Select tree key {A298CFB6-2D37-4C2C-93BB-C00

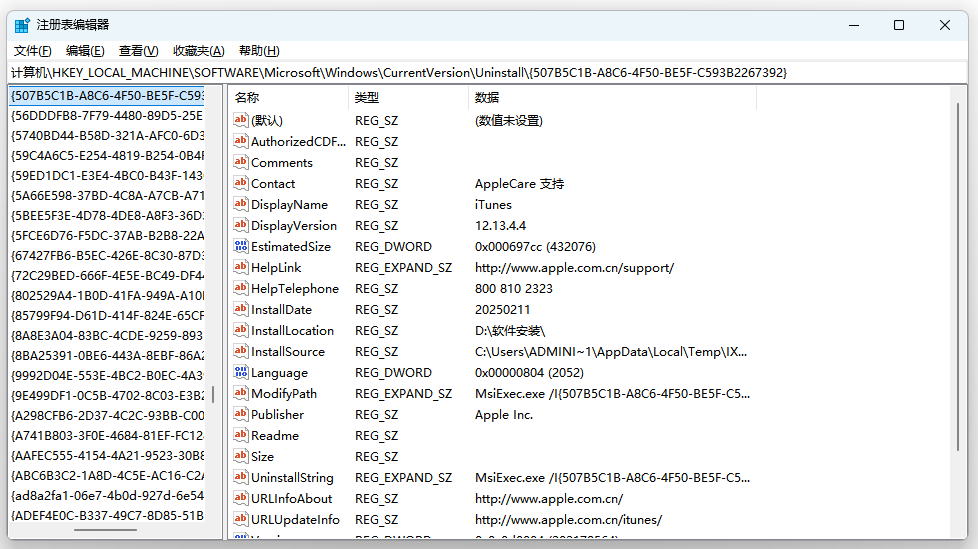[107, 415]
